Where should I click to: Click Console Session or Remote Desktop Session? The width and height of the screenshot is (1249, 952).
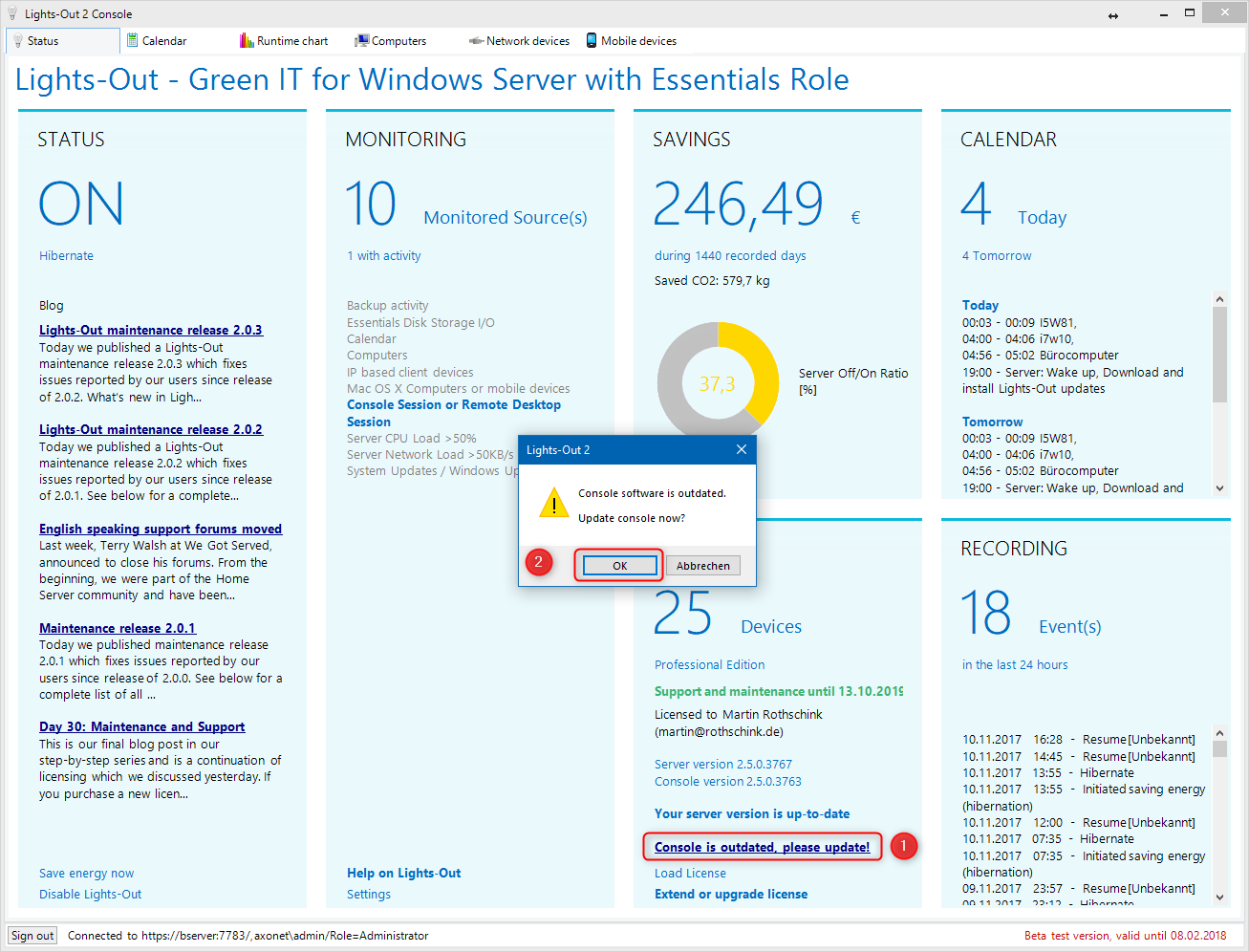454,413
